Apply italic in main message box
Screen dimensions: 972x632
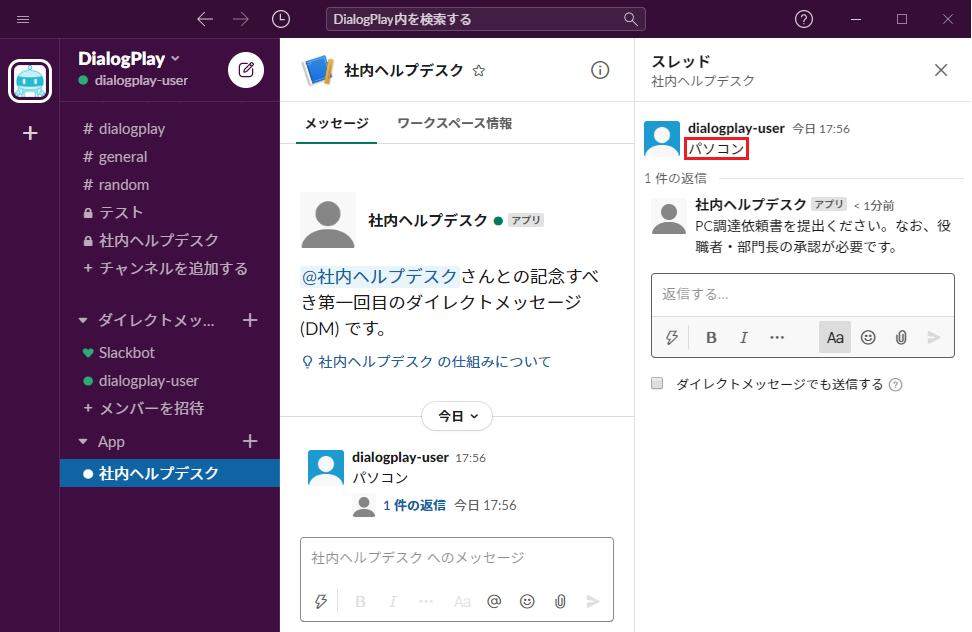(393, 601)
